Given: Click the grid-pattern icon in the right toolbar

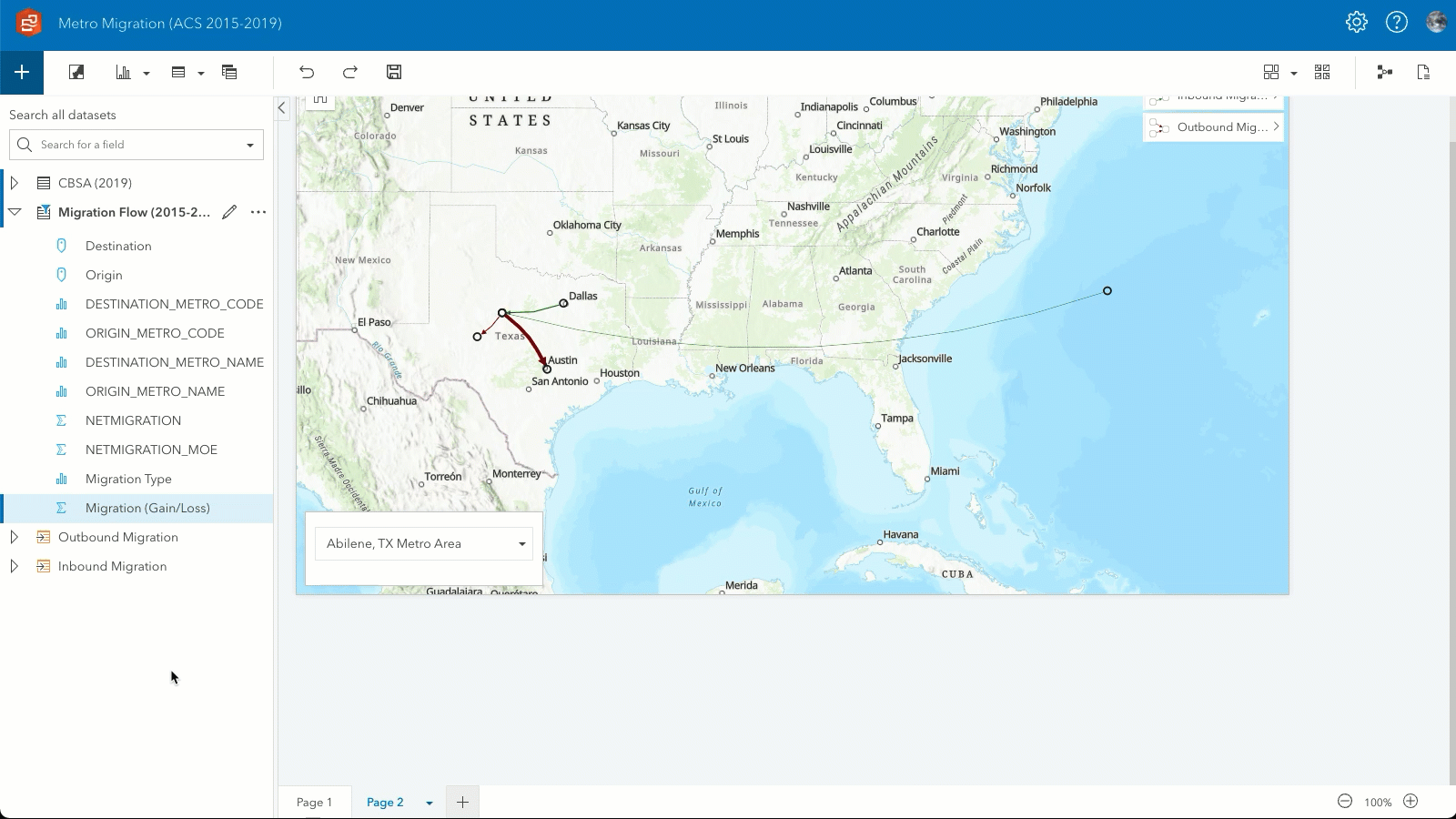Looking at the screenshot, I should point(1322,73).
